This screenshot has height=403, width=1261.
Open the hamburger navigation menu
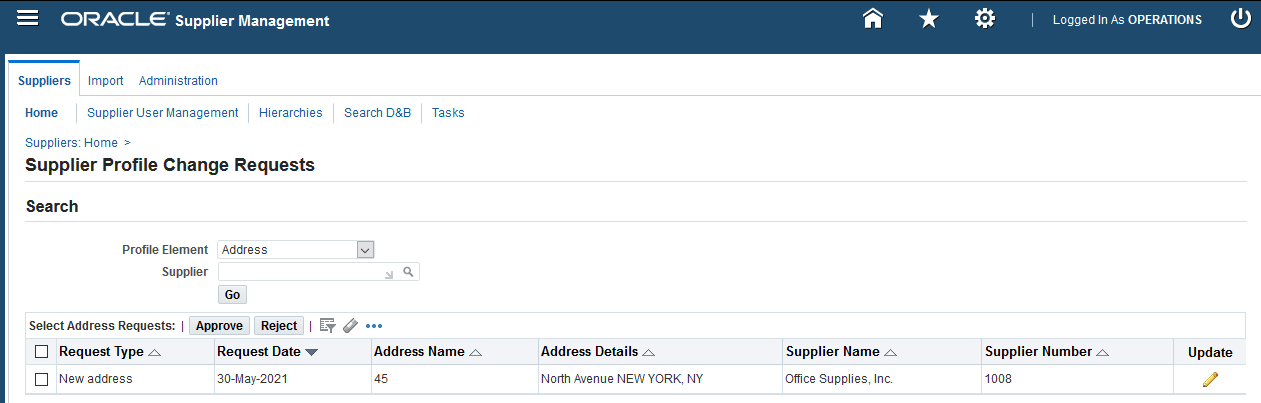[x=28, y=19]
